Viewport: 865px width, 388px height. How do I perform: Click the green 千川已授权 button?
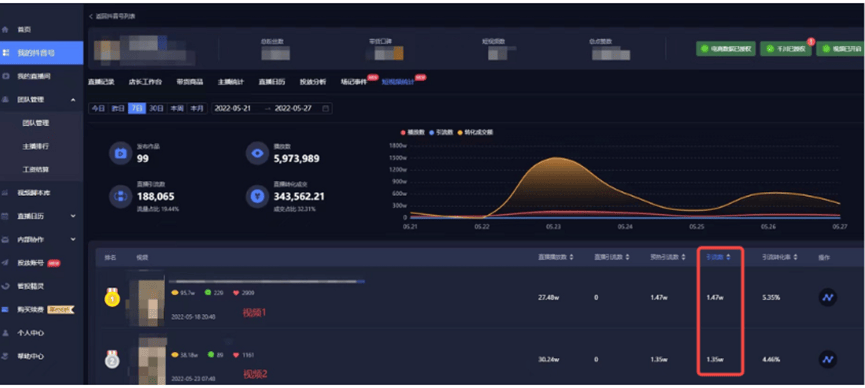point(786,49)
